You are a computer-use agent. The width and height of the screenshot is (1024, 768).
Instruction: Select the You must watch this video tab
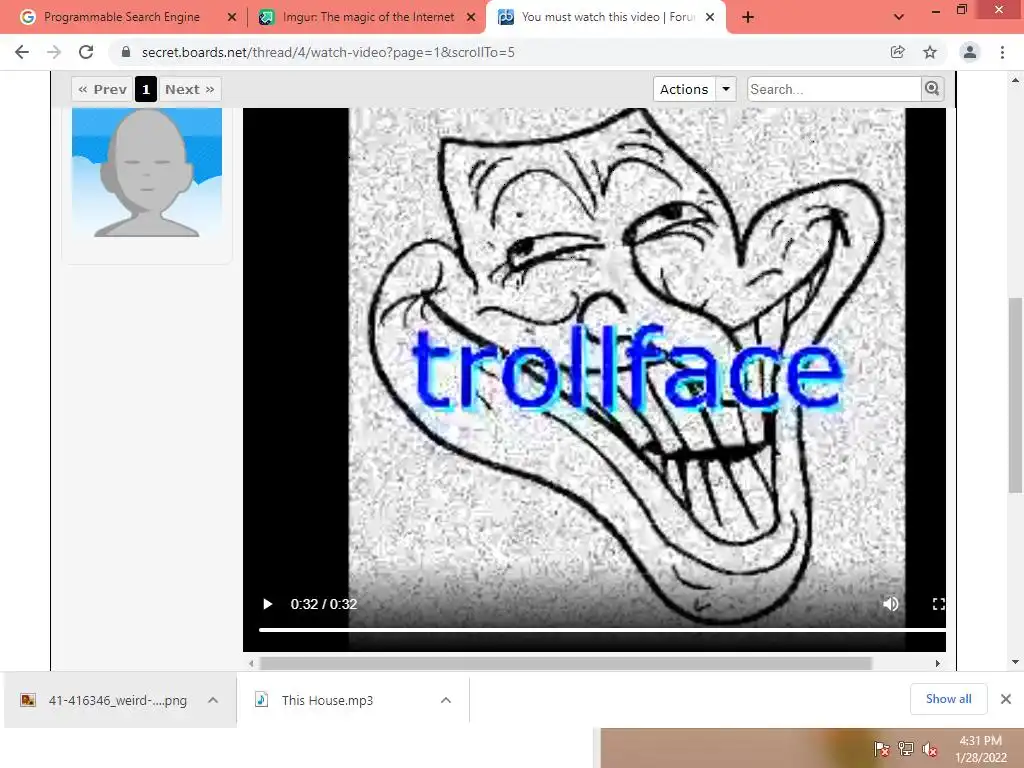coord(607,17)
